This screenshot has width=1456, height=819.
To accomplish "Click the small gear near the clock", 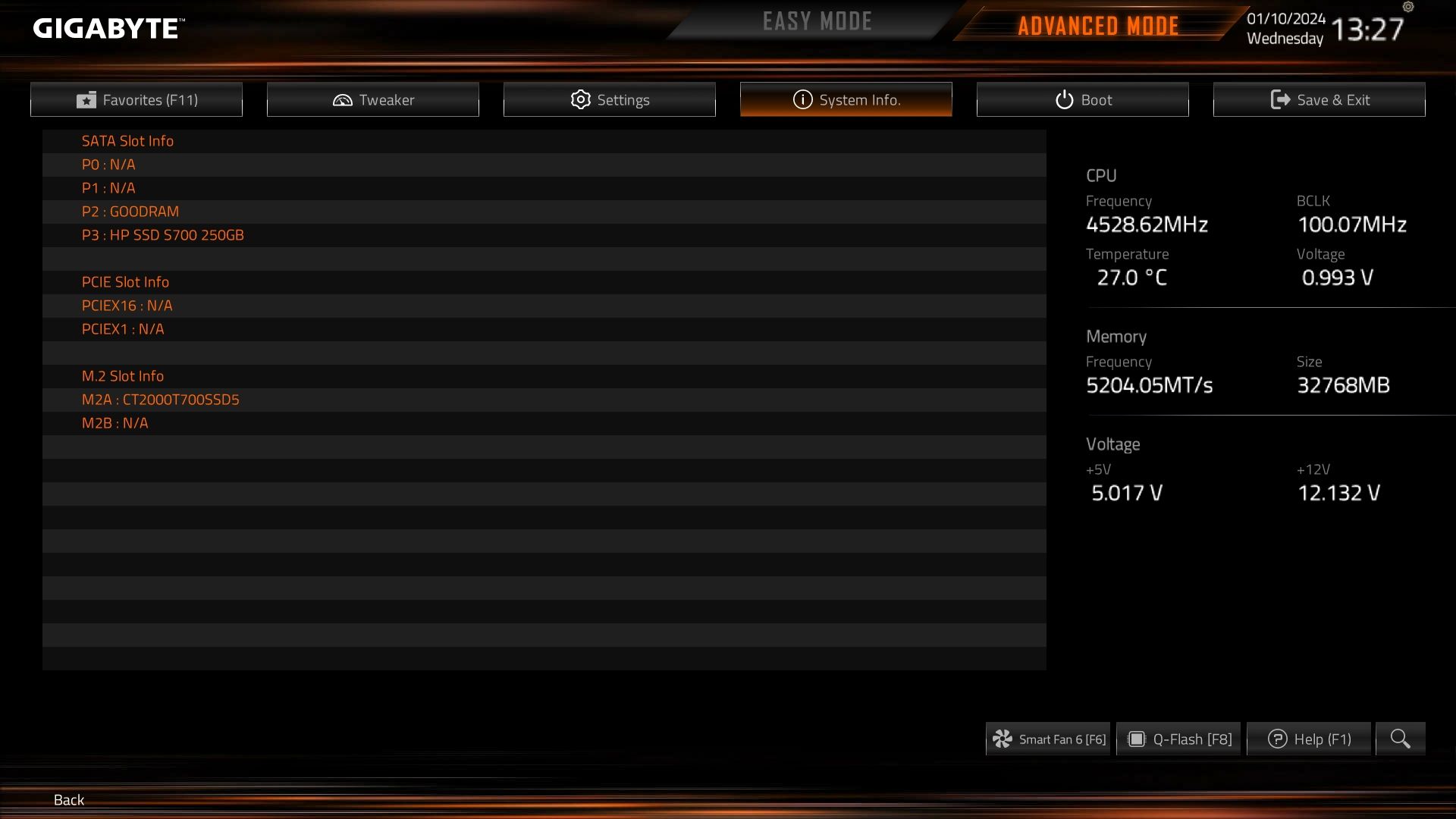I will tap(1408, 7).
